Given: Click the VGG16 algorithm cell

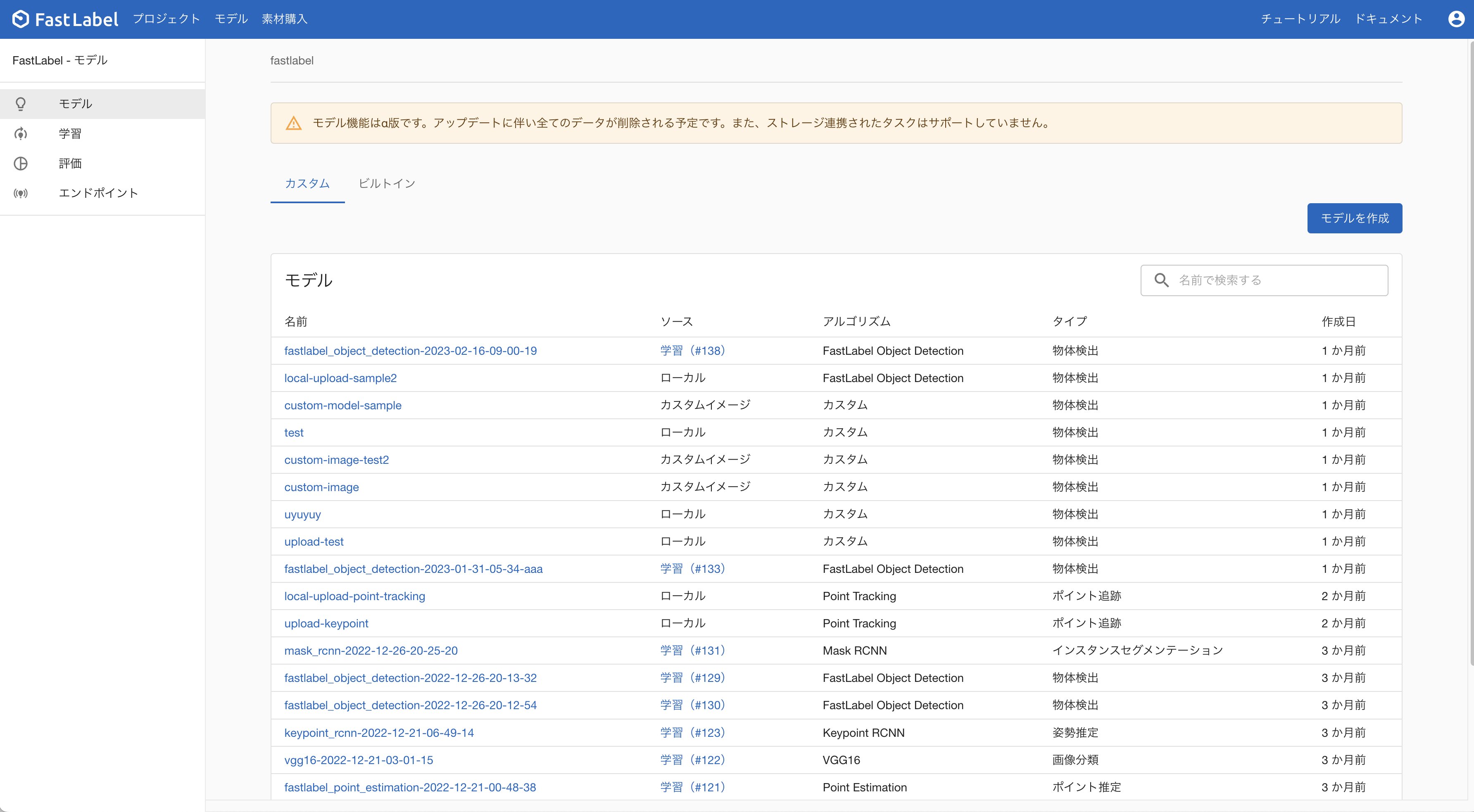Looking at the screenshot, I should pyautogui.click(x=841, y=760).
